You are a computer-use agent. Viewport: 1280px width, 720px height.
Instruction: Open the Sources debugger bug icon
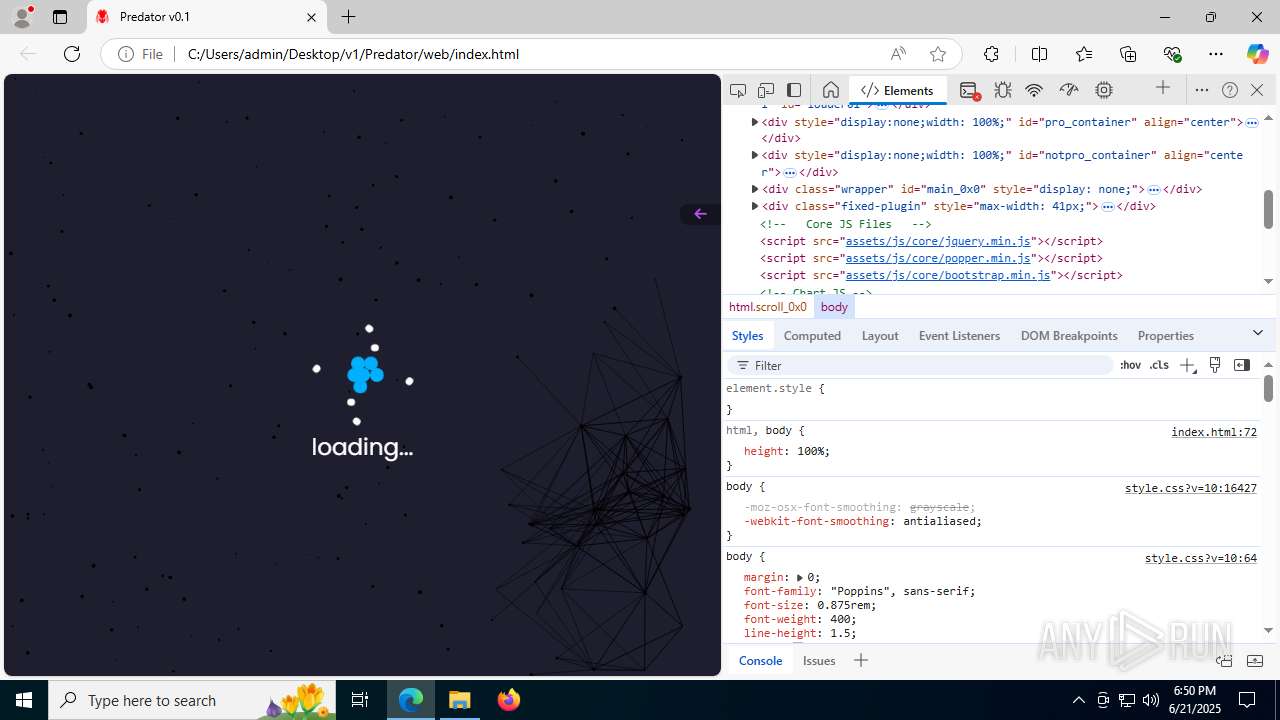click(x=1003, y=90)
